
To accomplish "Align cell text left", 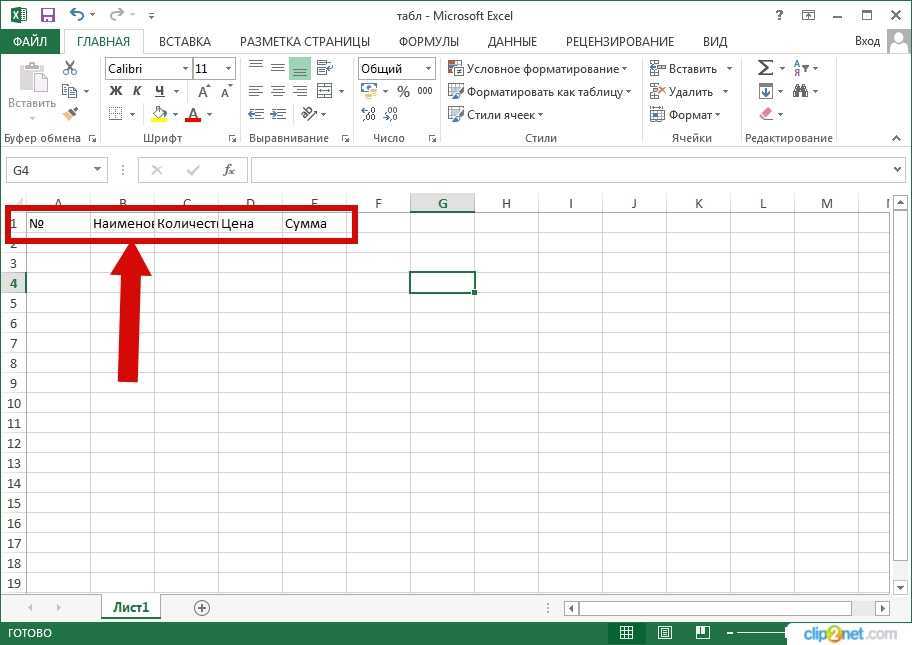I will click(x=256, y=91).
